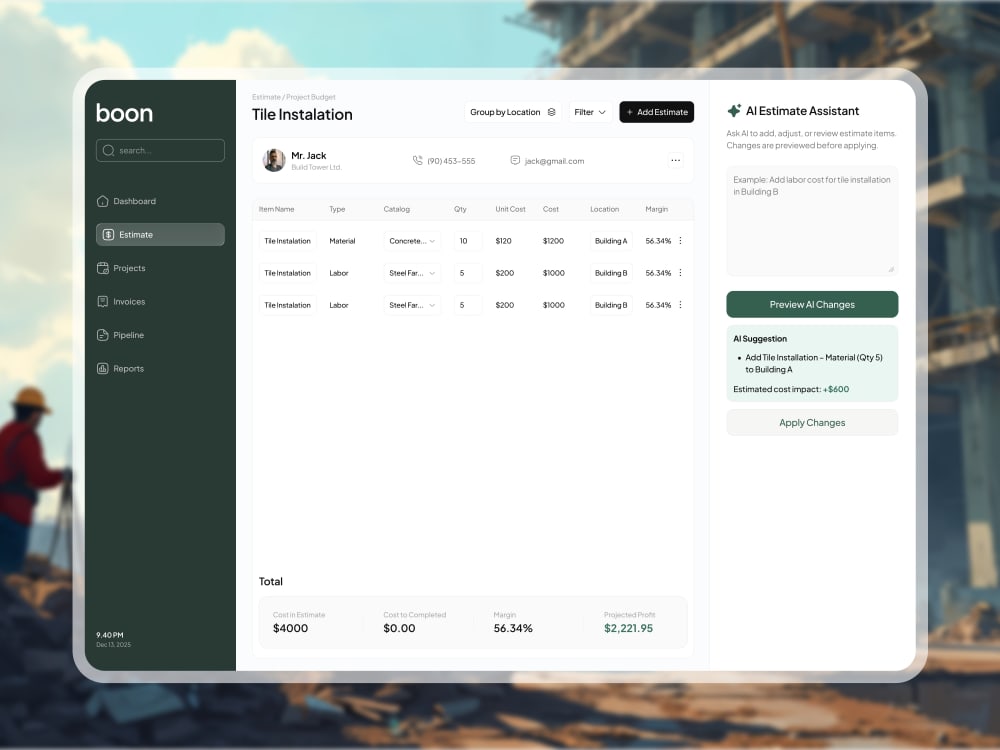Image resolution: width=1000 pixels, height=750 pixels.
Task: Click the Apply Changes button
Action: pos(812,422)
